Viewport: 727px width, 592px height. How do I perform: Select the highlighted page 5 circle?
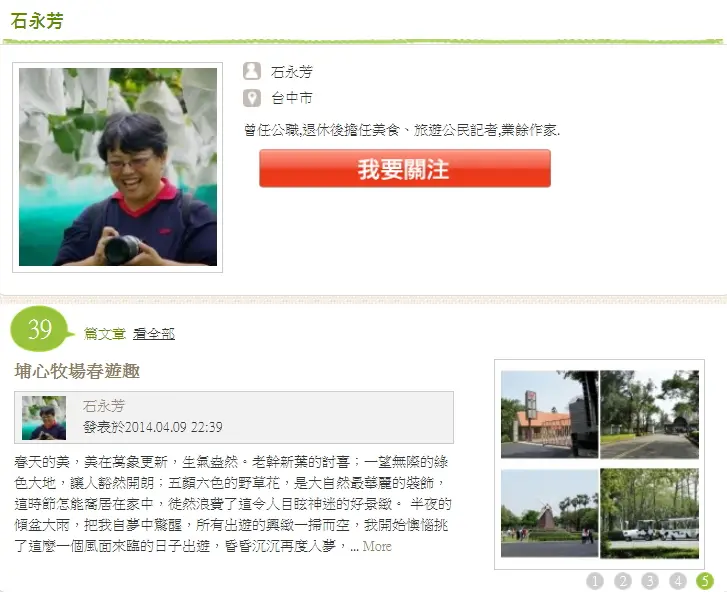(x=705, y=580)
